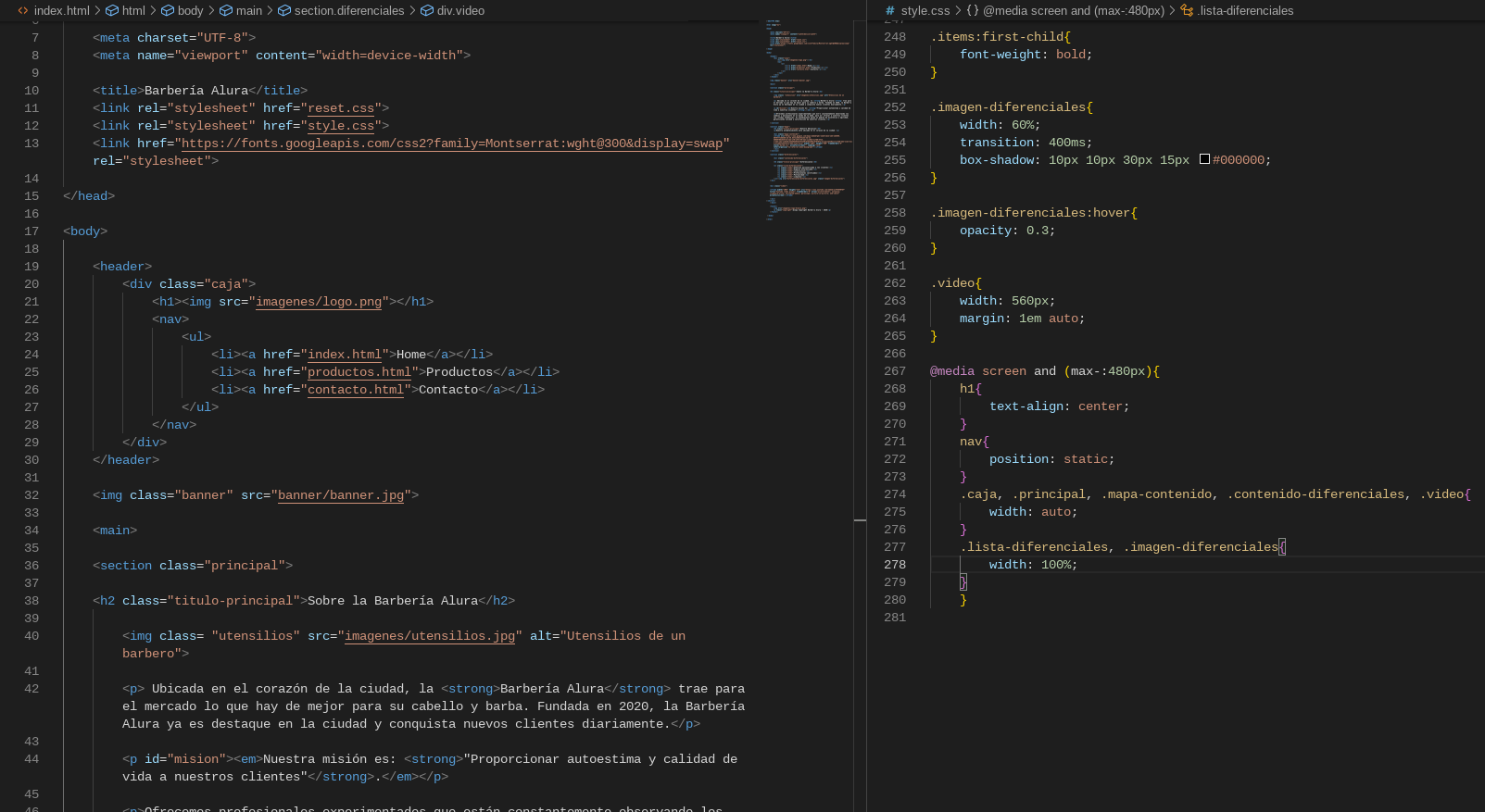The height and width of the screenshot is (812, 1485).
Task: Click the div class="caja" tag
Action: 189,284
